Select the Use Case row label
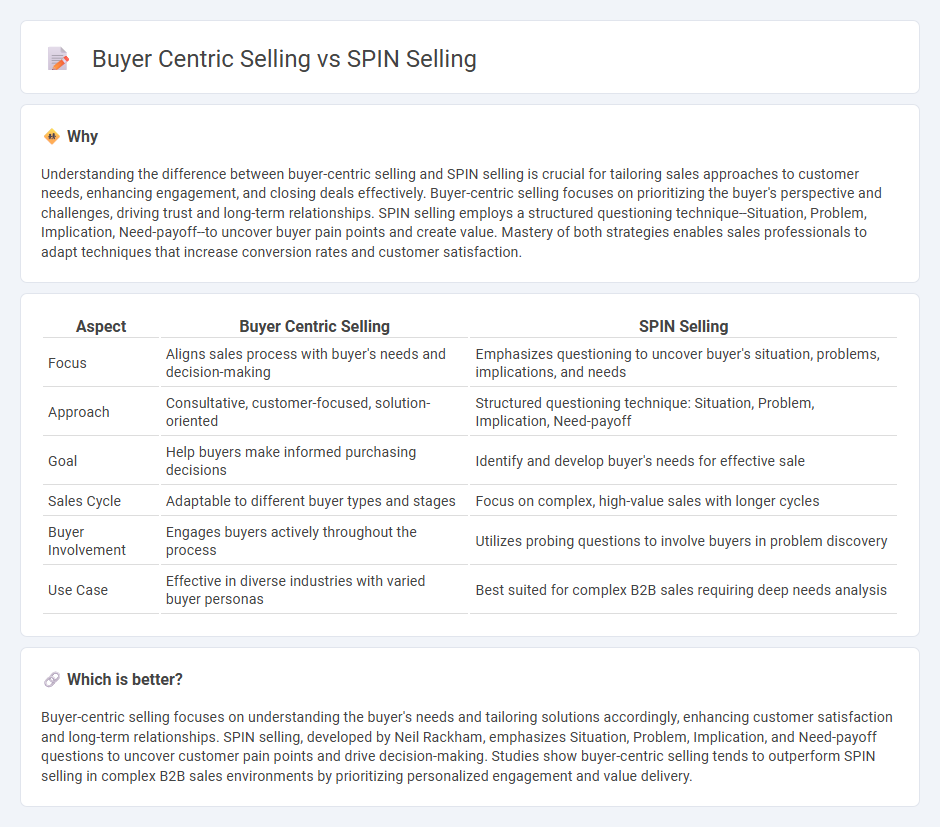940x827 pixels. click(x=78, y=590)
